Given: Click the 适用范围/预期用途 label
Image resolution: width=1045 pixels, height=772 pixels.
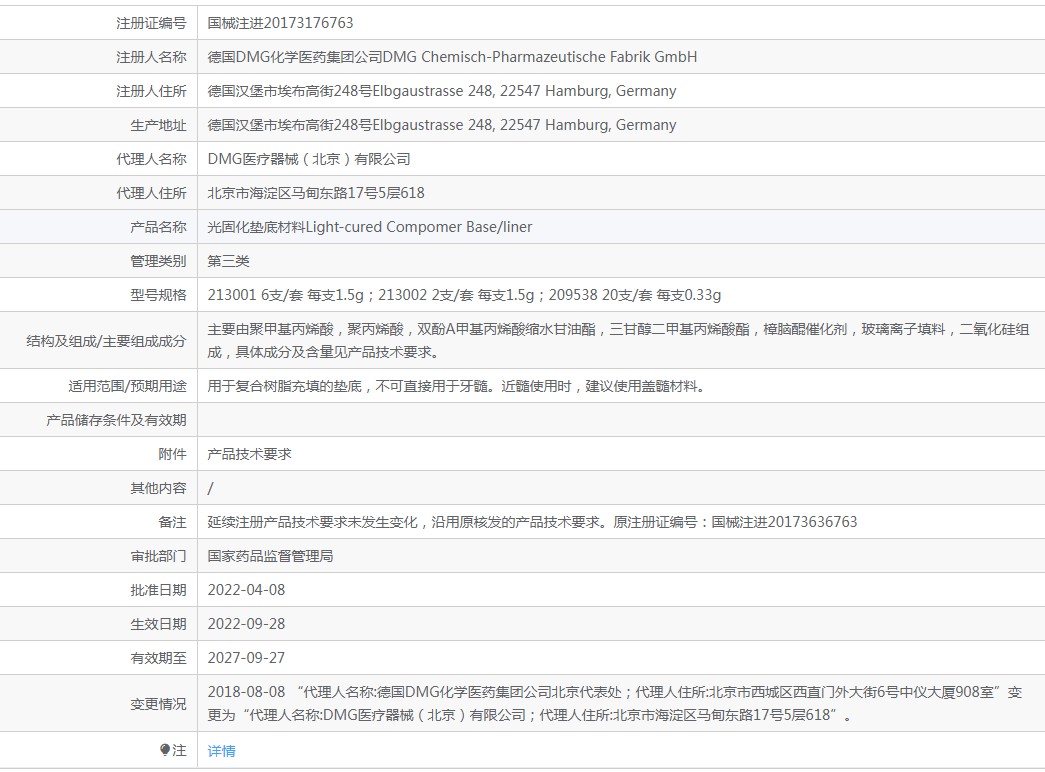Looking at the screenshot, I should tap(127, 386).
